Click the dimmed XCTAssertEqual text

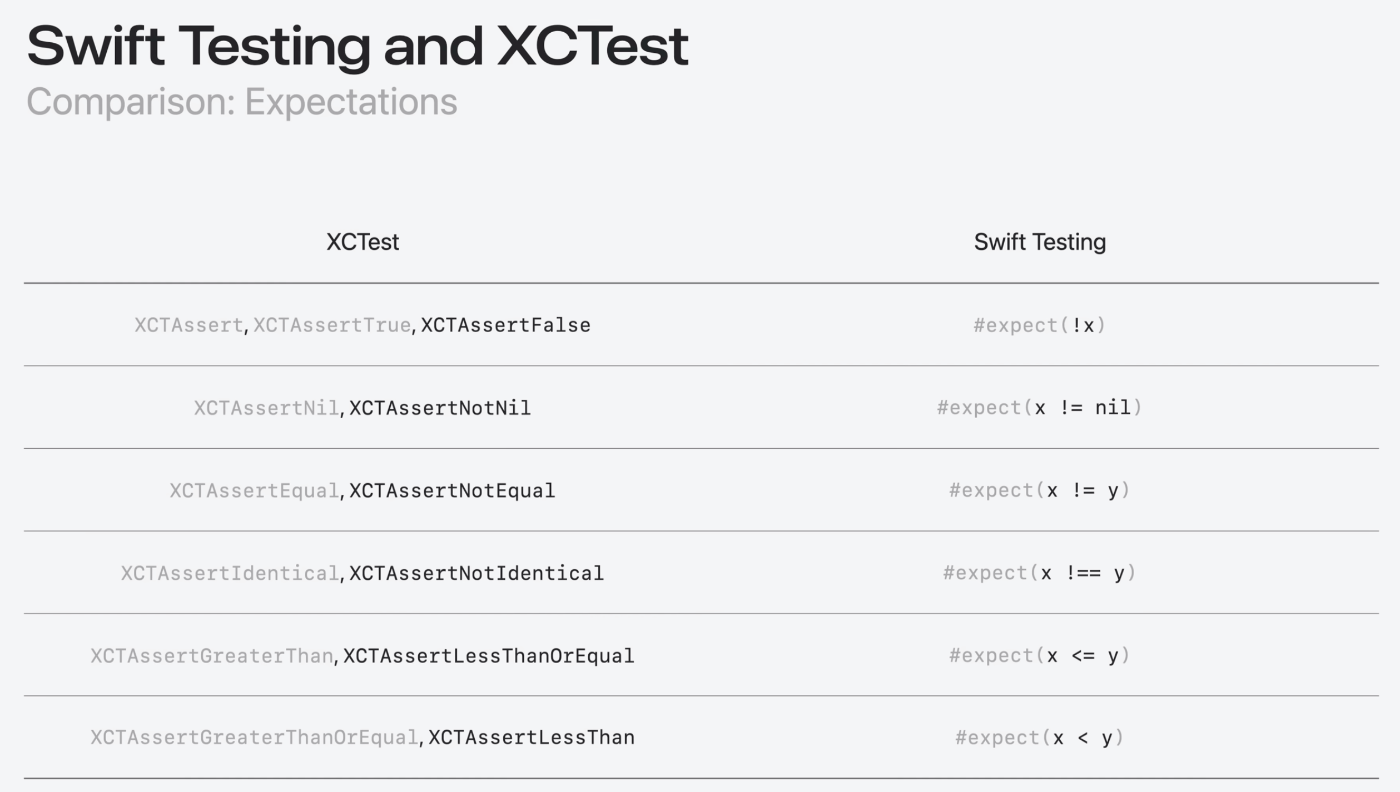(x=254, y=491)
